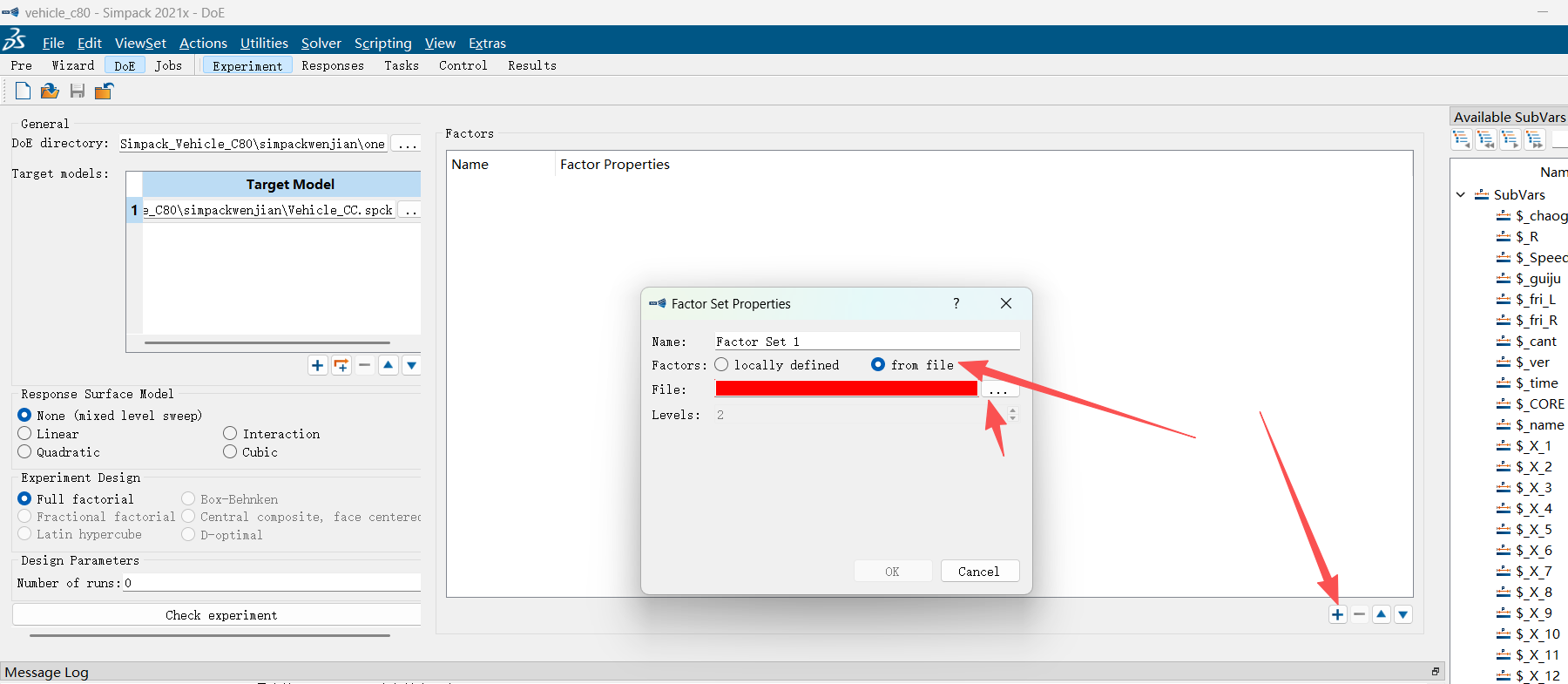The height and width of the screenshot is (684, 1568).
Task: Click the Simpack logo icon in menu bar
Action: coord(15,40)
